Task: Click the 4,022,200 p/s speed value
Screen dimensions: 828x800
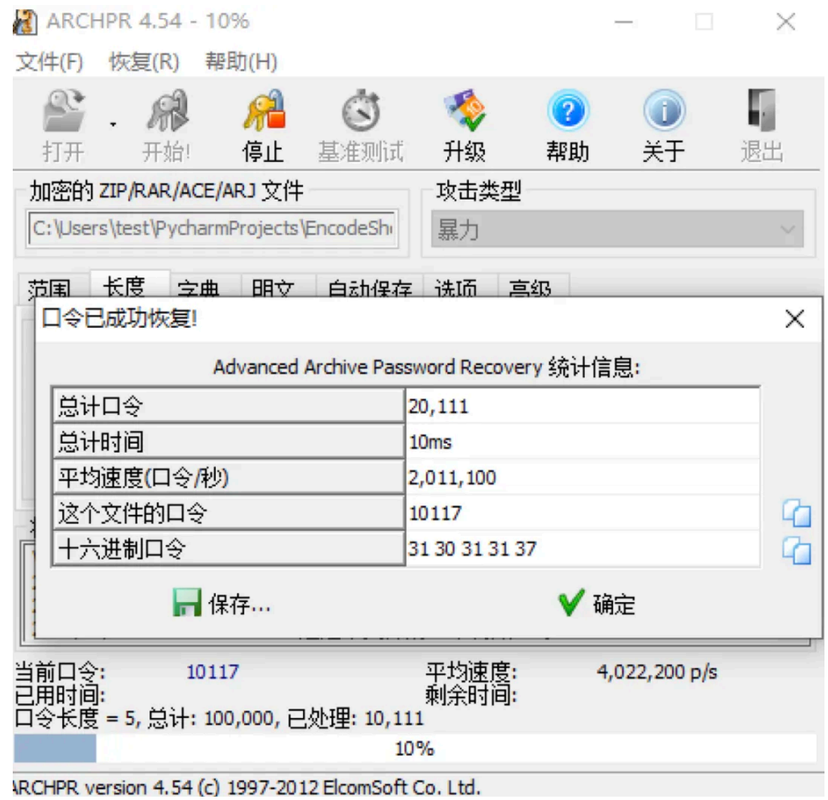Action: (657, 672)
